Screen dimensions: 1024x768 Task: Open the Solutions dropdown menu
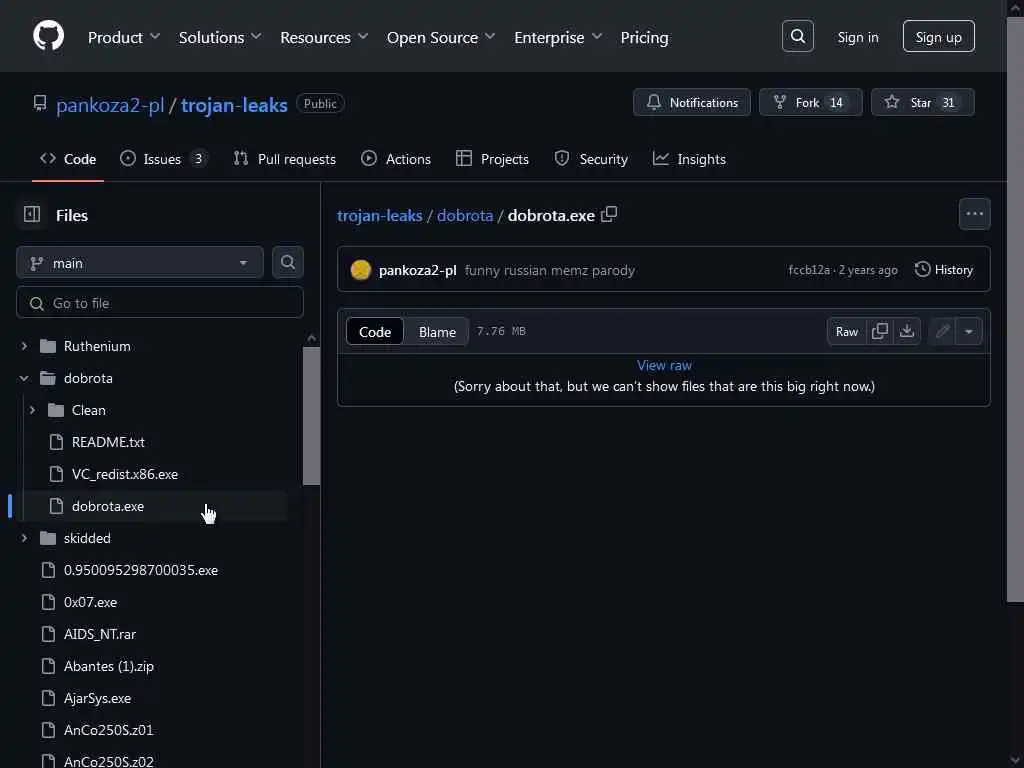pos(219,37)
